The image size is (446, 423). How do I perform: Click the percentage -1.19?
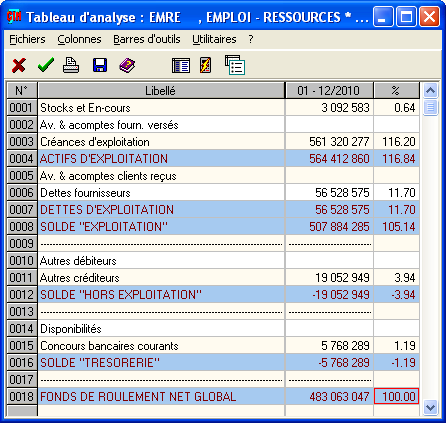click(403, 363)
